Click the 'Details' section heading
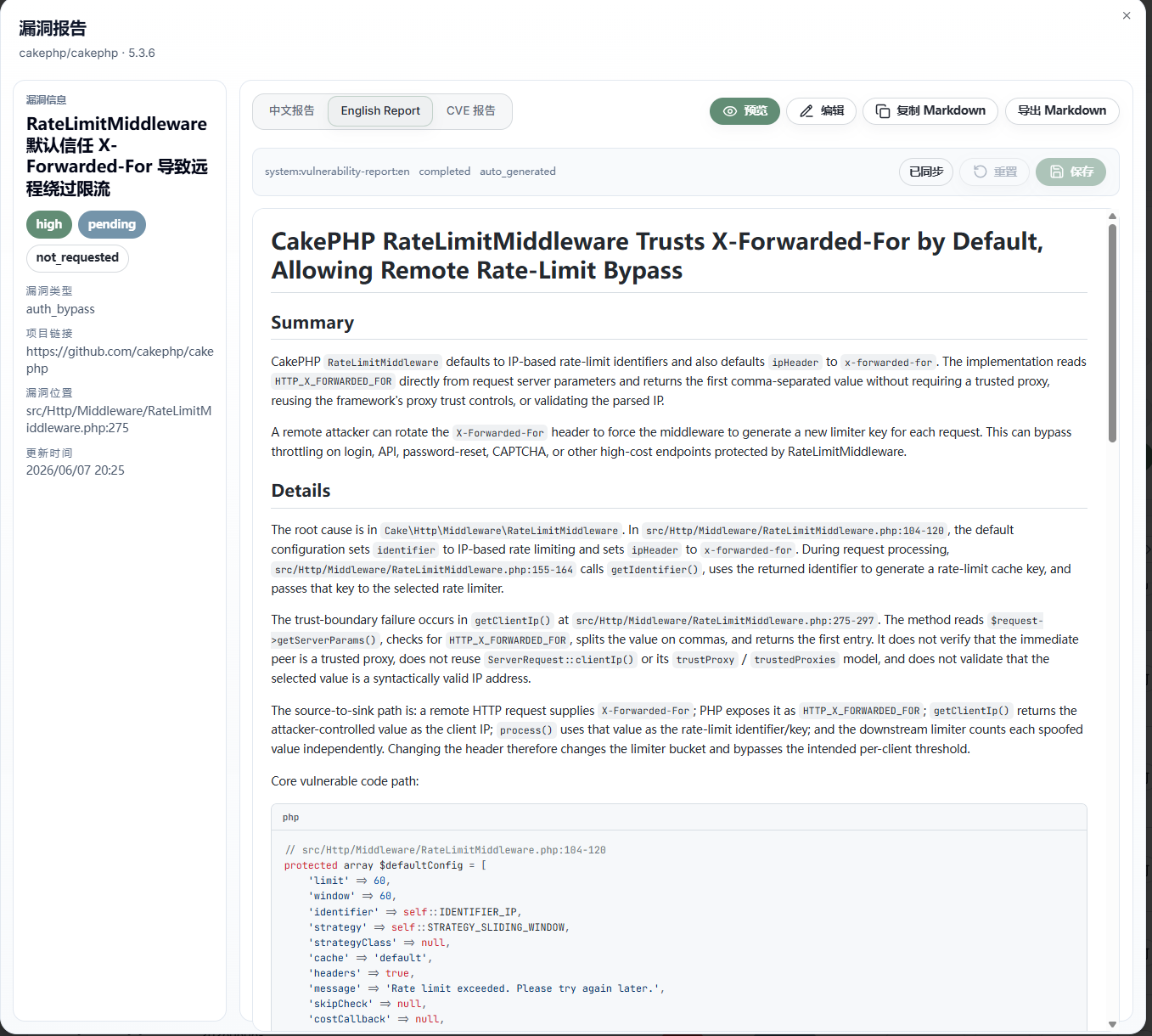This screenshot has height=1036, width=1152. (301, 491)
